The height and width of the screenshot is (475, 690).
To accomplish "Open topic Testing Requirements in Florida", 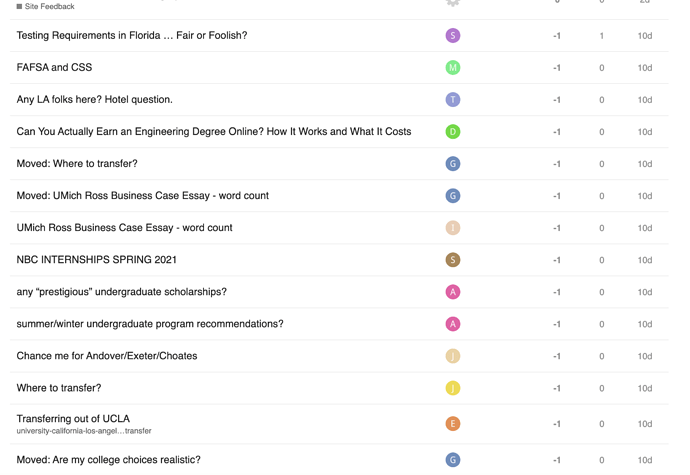I will [132, 35].
